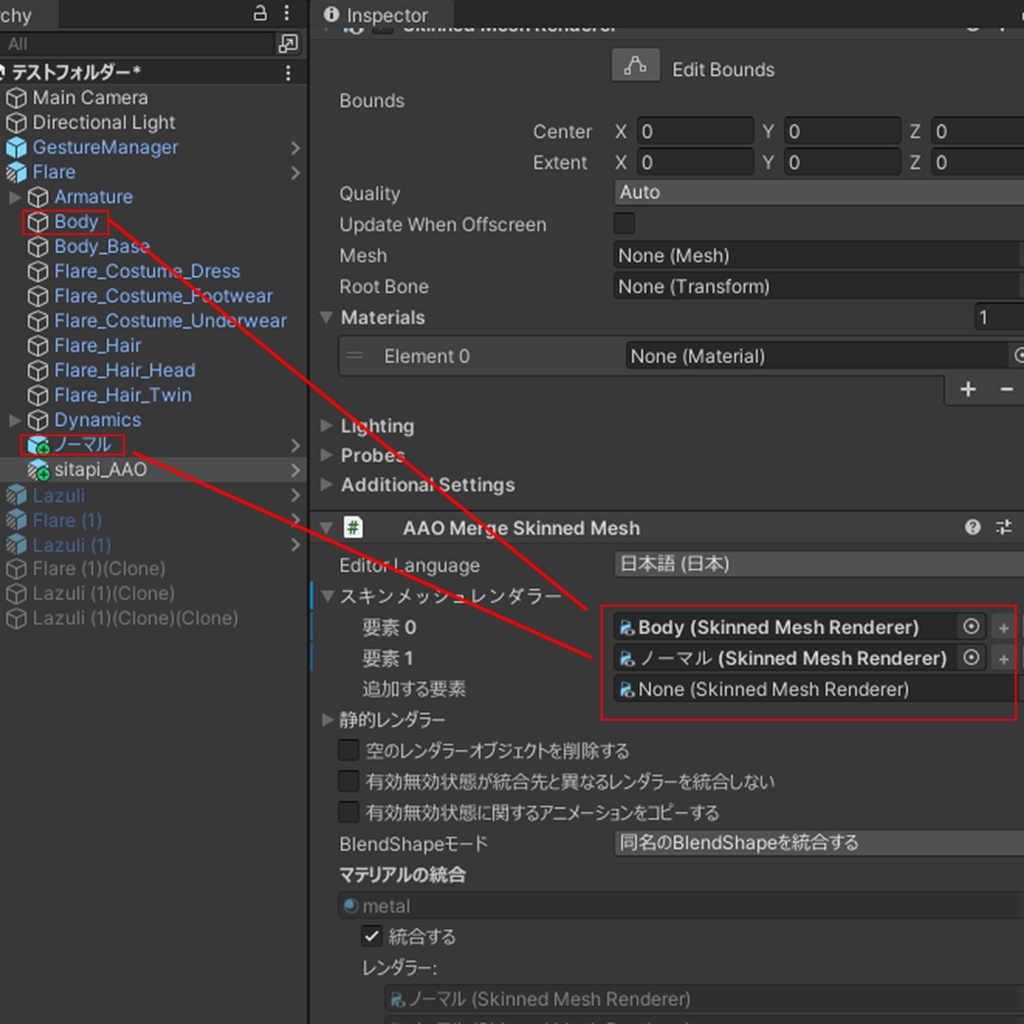Click the Element 0 drag handle
This screenshot has width=1024, height=1024.
point(355,355)
